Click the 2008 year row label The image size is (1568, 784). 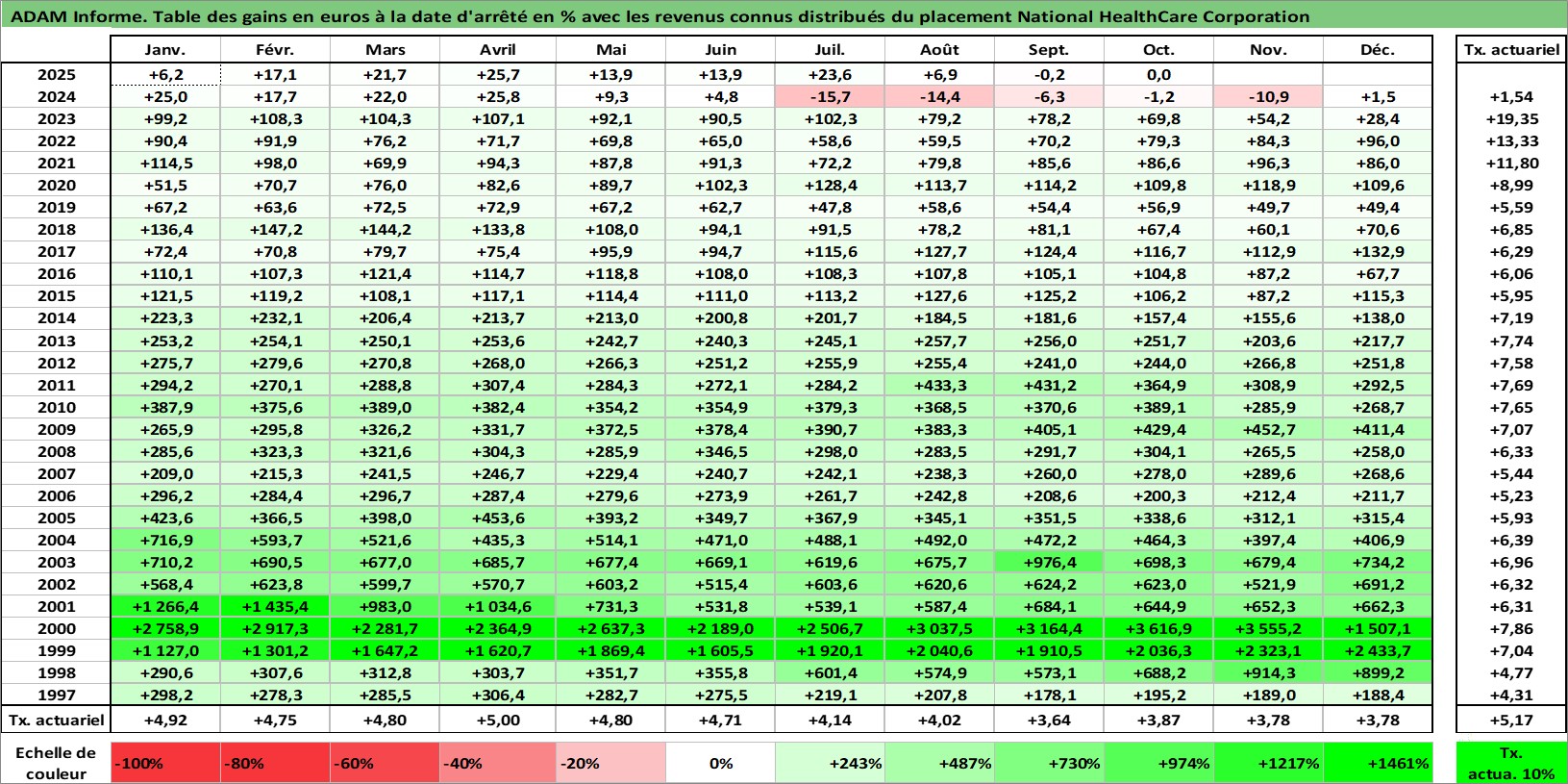click(56, 451)
